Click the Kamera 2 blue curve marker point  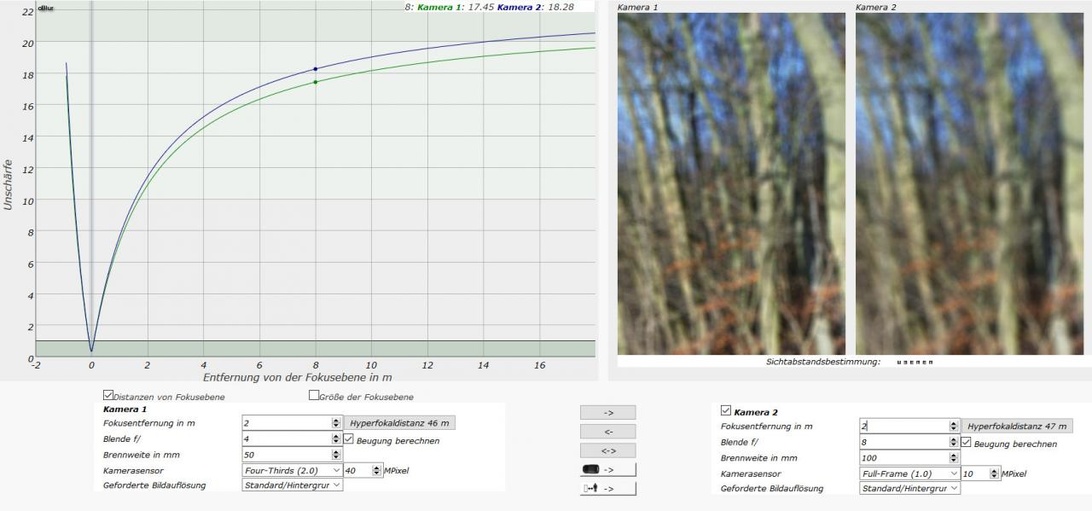316,69
